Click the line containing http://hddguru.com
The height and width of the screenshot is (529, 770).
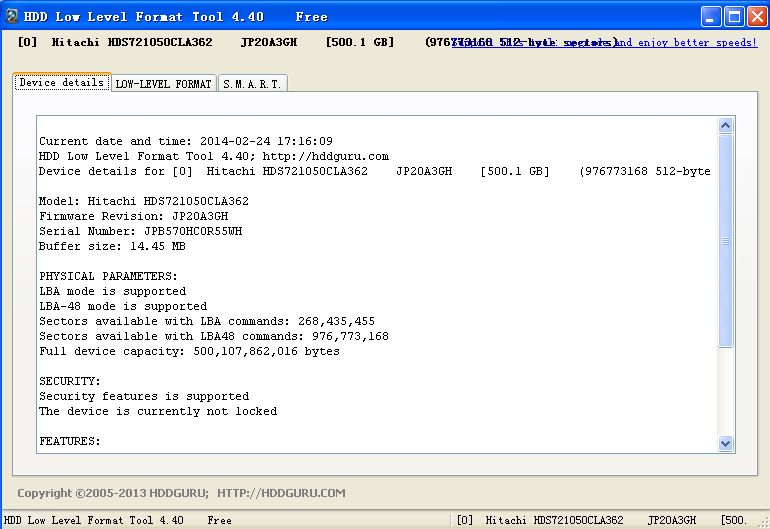tap(214, 156)
